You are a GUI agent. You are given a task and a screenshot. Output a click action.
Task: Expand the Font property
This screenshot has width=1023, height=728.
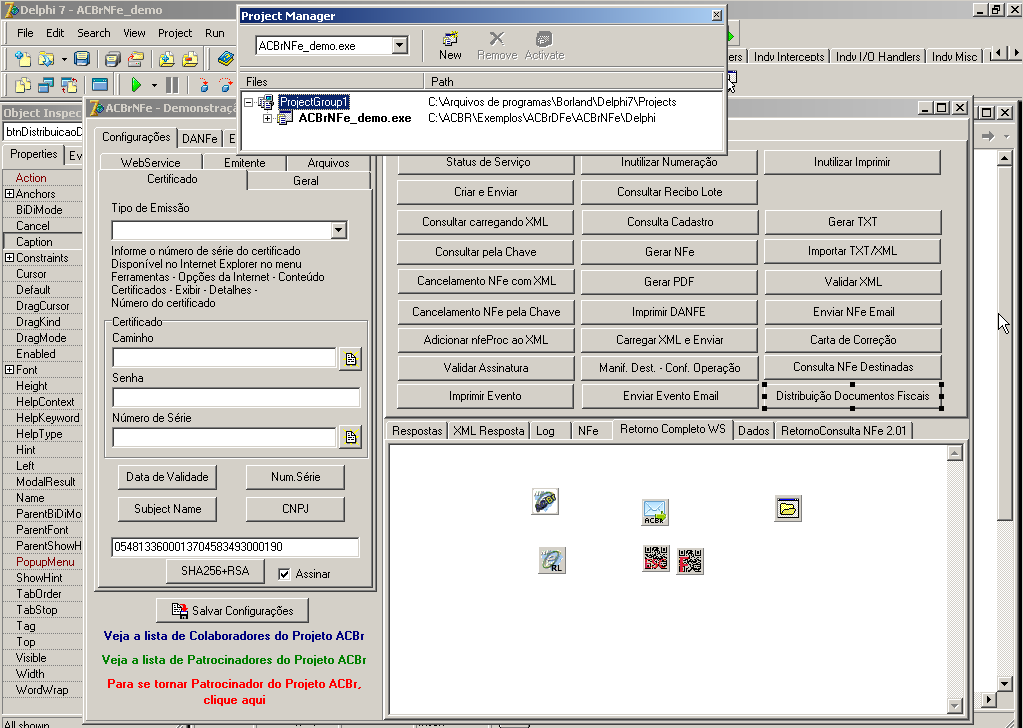click(x=9, y=370)
